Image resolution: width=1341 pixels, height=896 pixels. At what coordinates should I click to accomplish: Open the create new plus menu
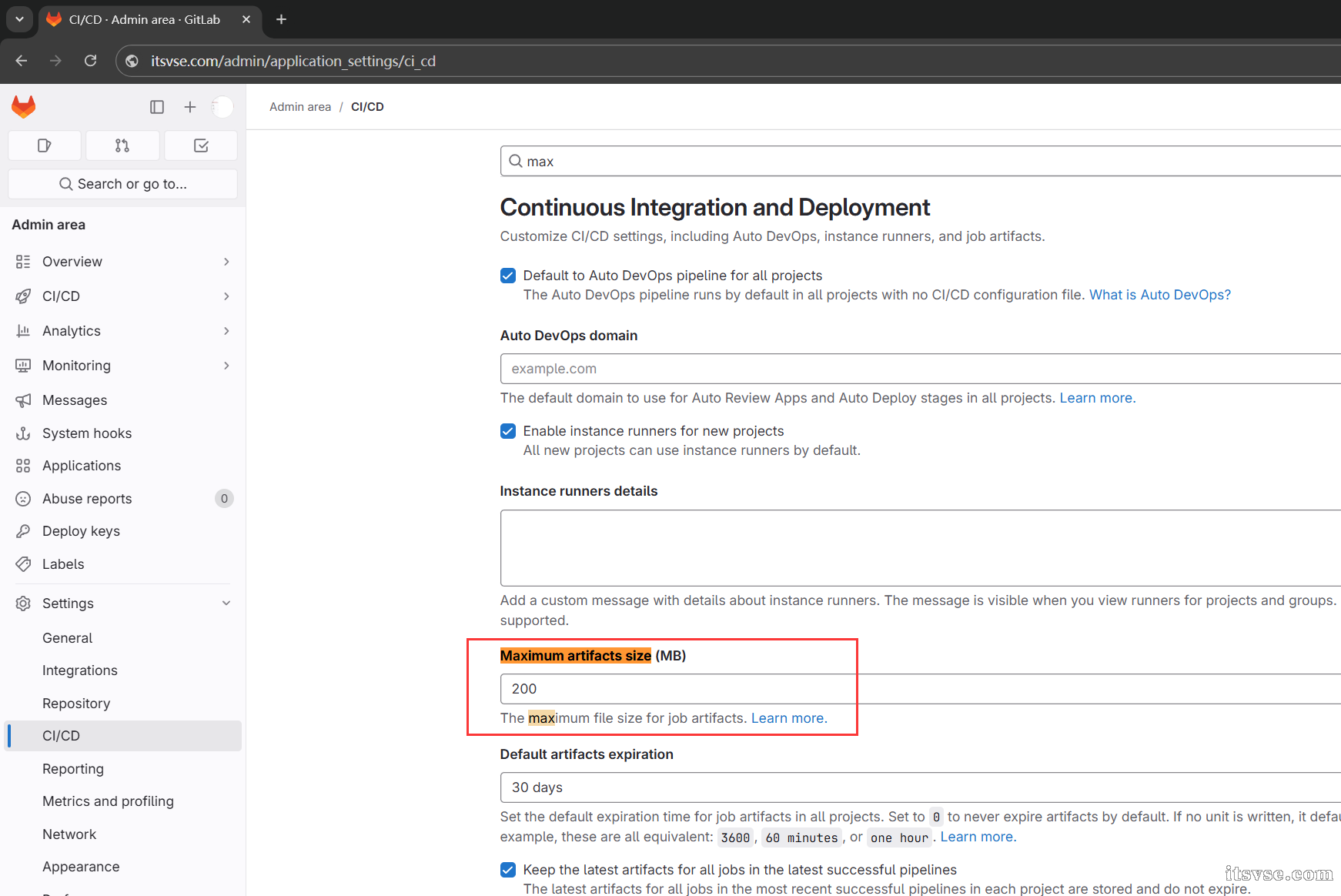[x=190, y=107]
